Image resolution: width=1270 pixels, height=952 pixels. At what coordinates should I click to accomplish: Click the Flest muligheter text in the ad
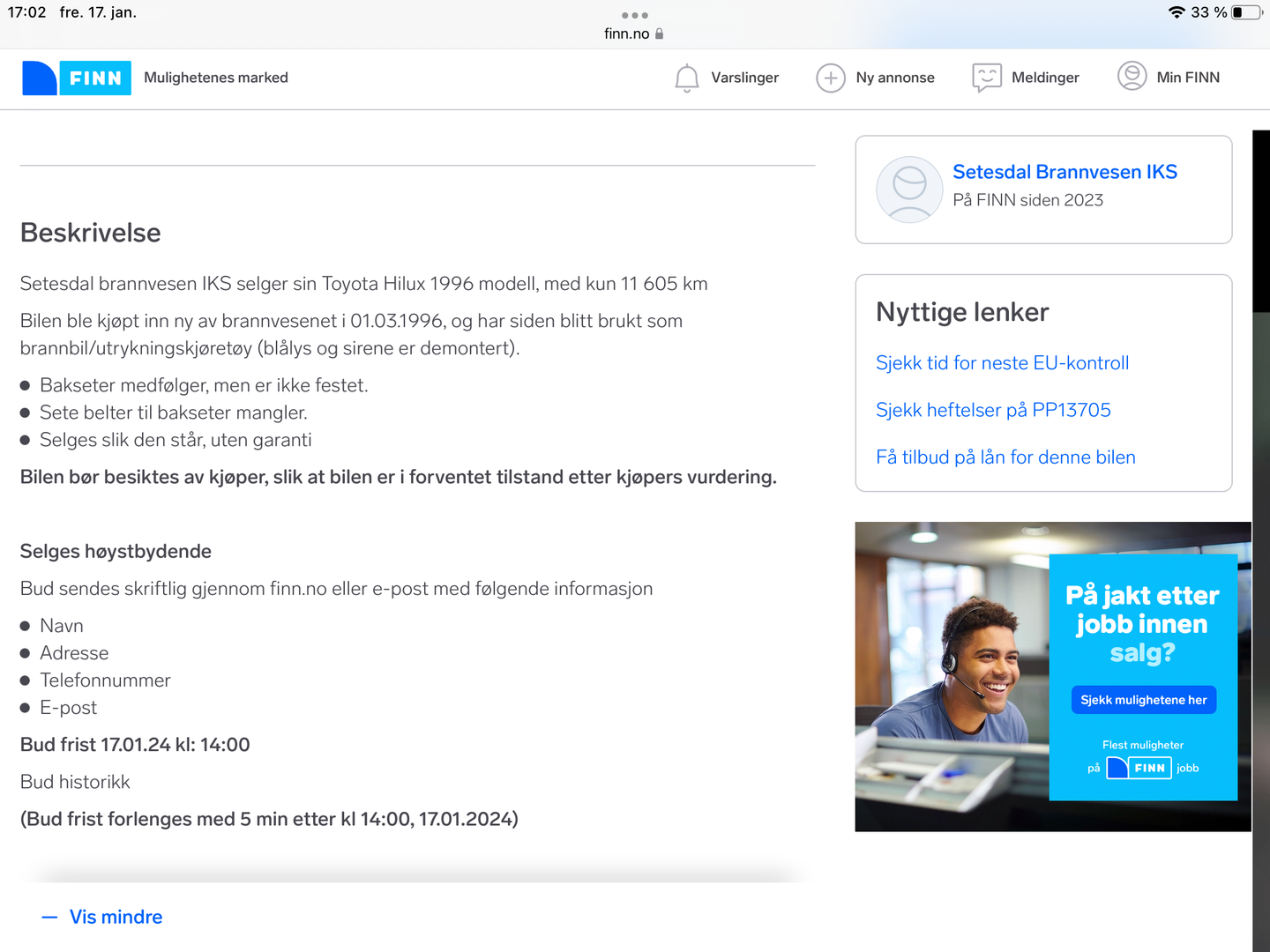coord(1143,745)
